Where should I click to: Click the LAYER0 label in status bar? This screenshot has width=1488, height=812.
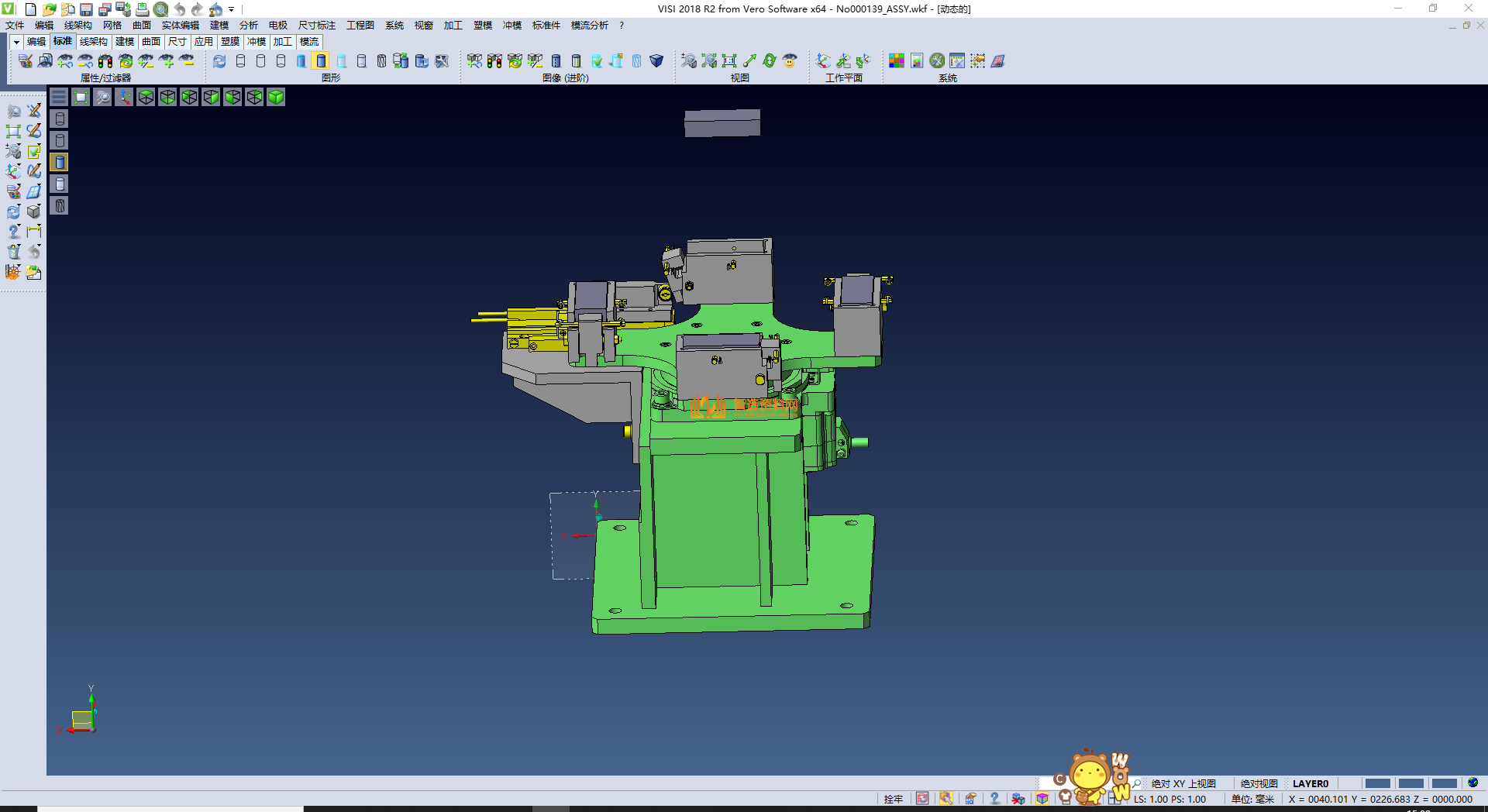click(x=1310, y=783)
